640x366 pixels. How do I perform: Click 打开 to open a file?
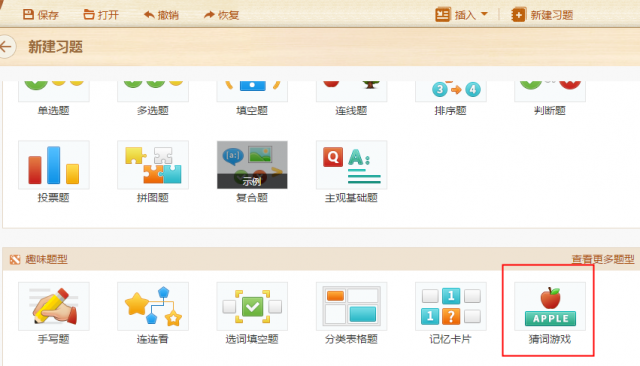(x=101, y=15)
